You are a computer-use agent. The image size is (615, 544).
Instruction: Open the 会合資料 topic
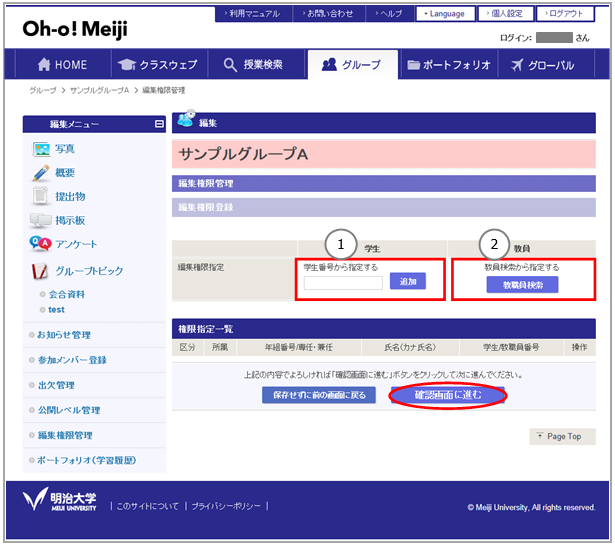67,295
